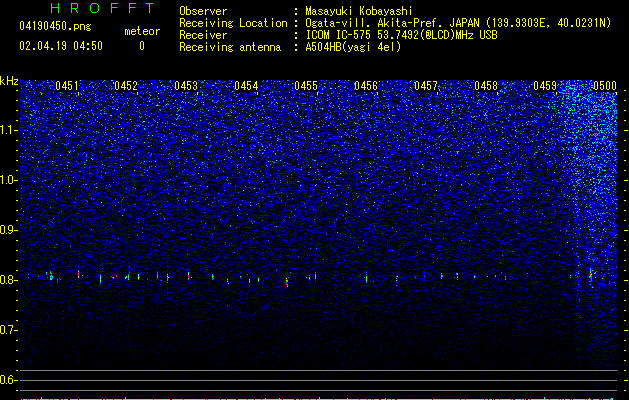This screenshot has height=400, width=629.
Task: Click the 0.7 kHz axis label
Action: 9,330
